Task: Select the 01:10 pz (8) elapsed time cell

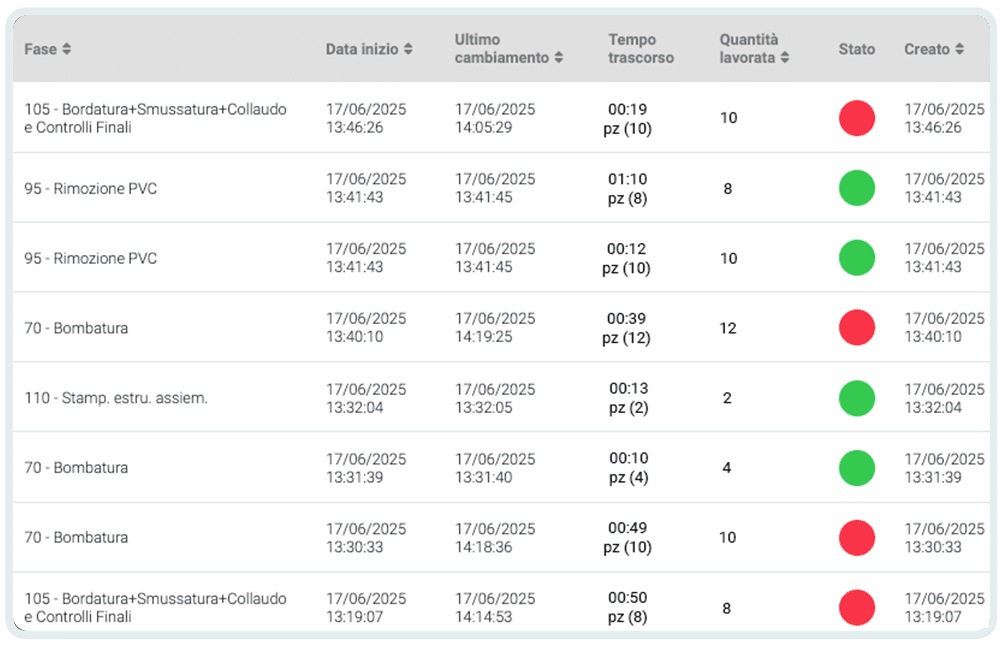Action: pyautogui.click(x=627, y=188)
